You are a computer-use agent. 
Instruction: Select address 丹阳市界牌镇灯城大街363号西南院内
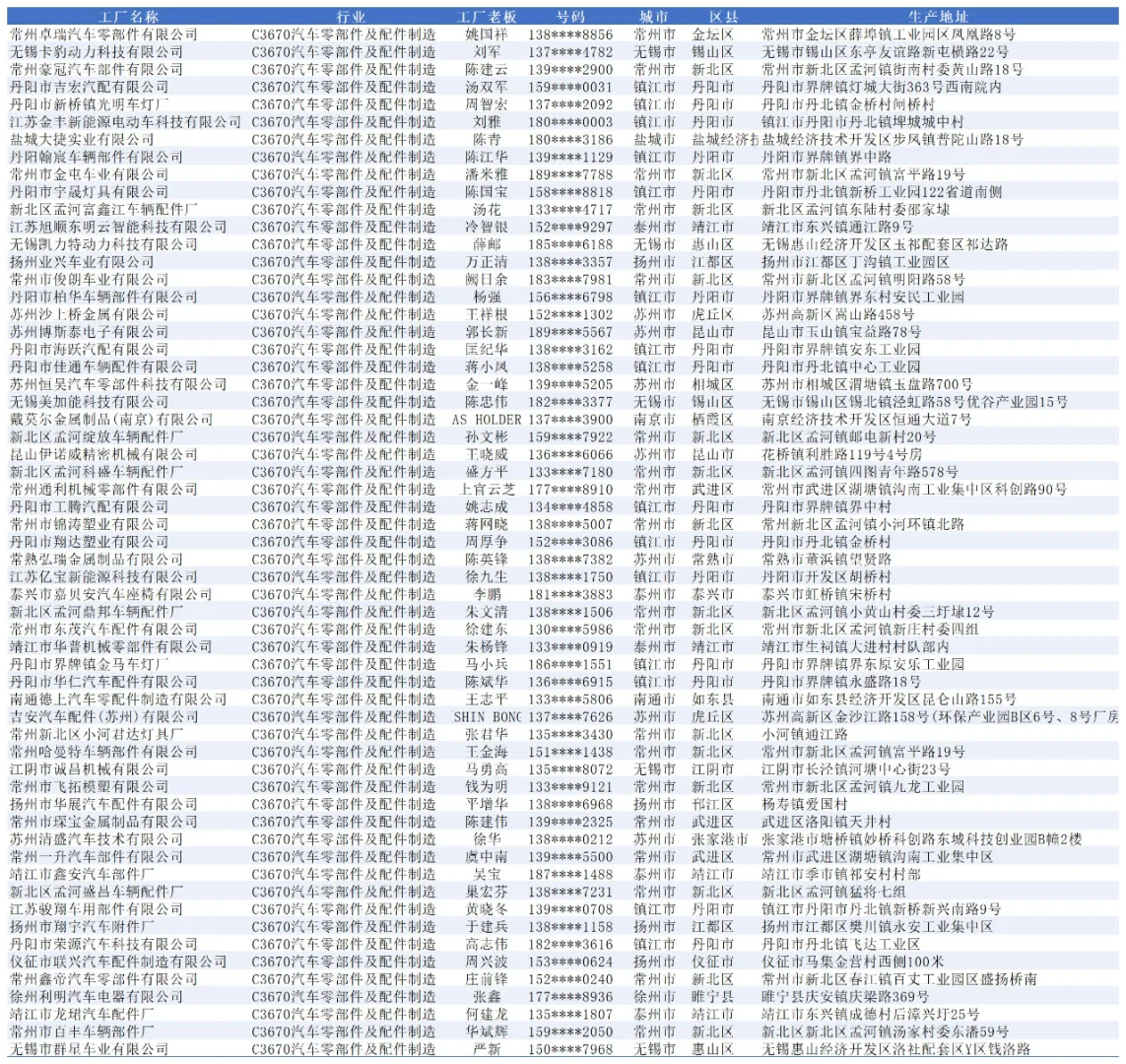tap(881, 87)
